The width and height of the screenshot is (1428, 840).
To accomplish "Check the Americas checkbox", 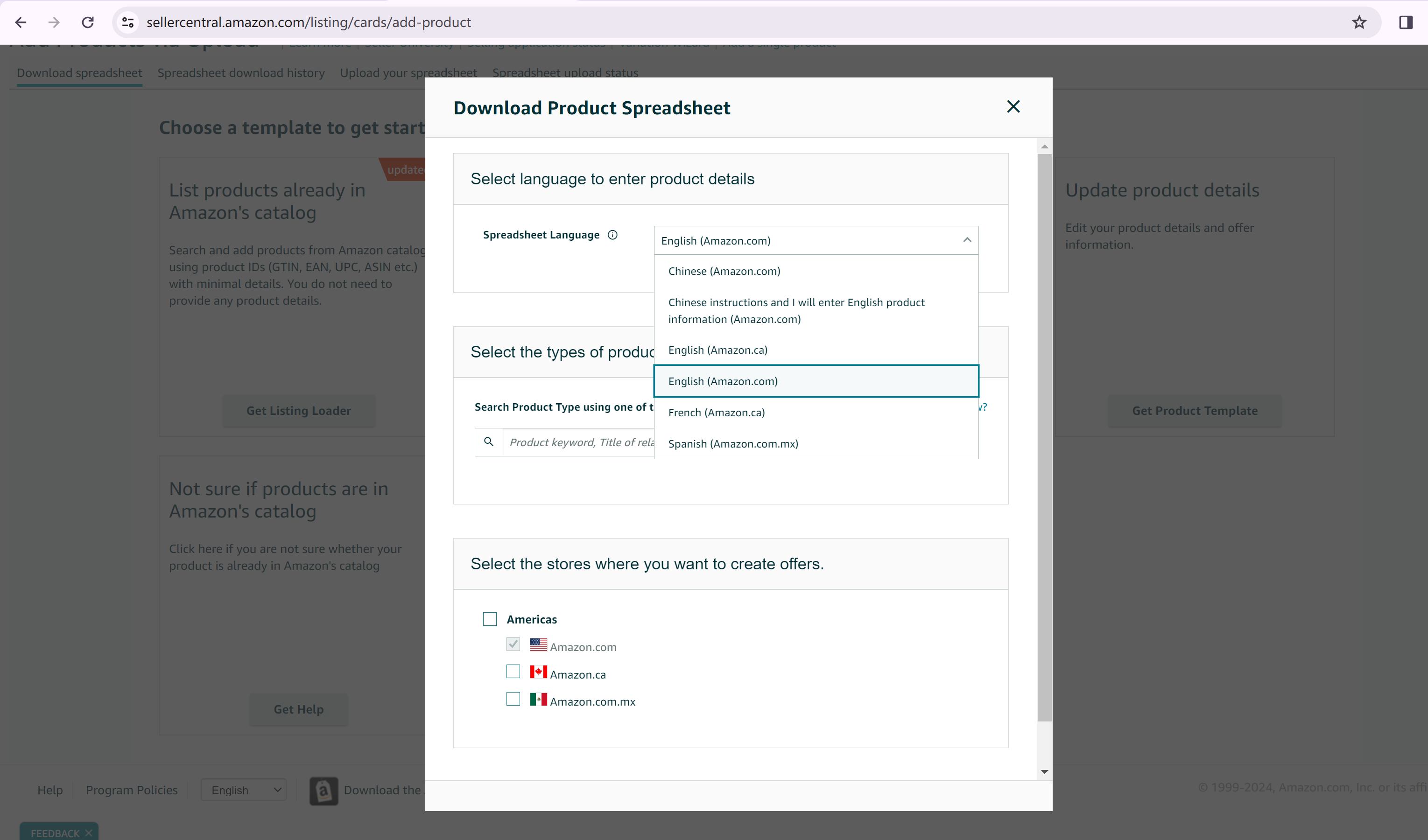I will 490,618.
